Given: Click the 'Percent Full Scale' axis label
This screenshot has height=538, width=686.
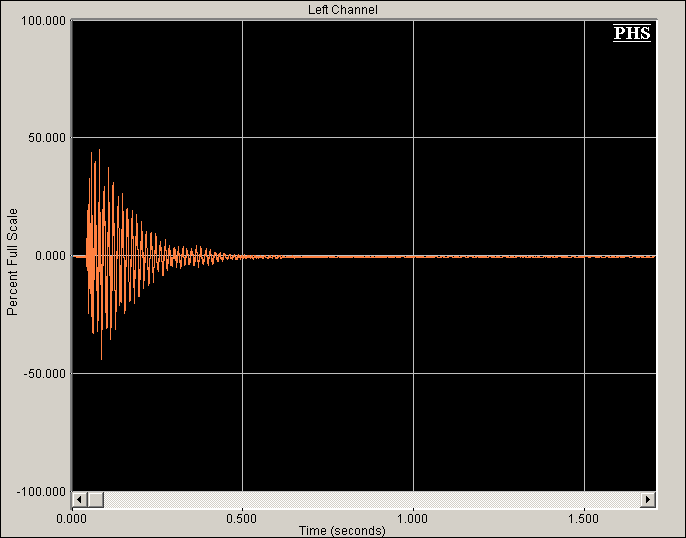Looking at the screenshot, I should click(x=12, y=262).
